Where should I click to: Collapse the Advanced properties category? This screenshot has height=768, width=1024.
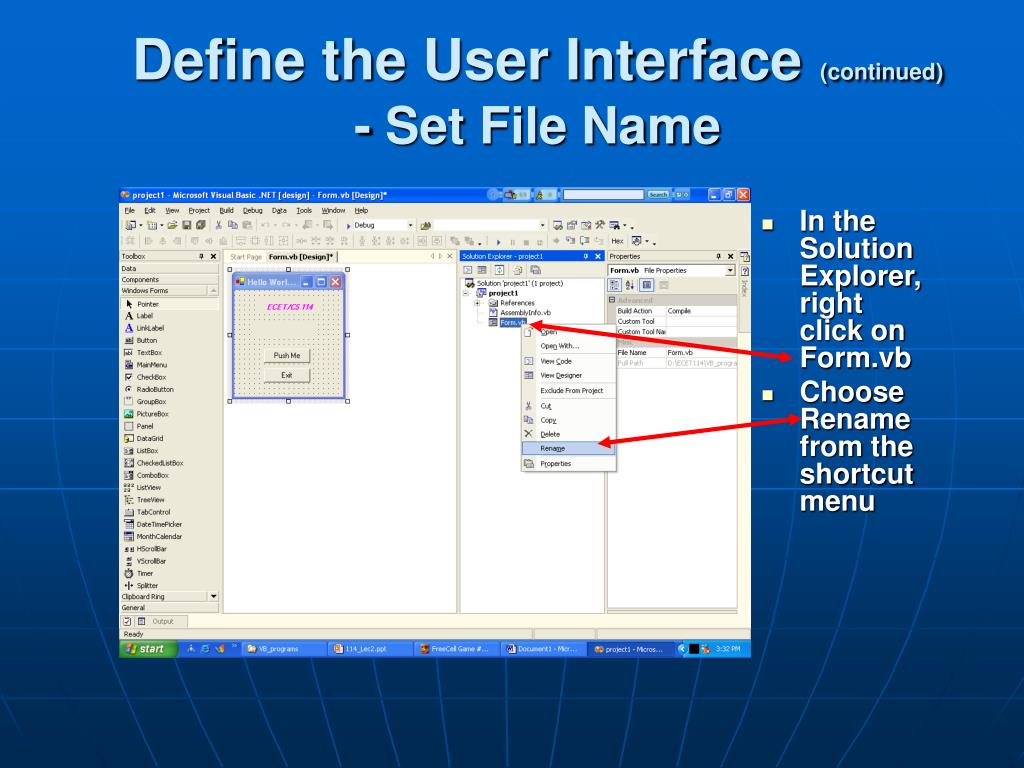612,300
